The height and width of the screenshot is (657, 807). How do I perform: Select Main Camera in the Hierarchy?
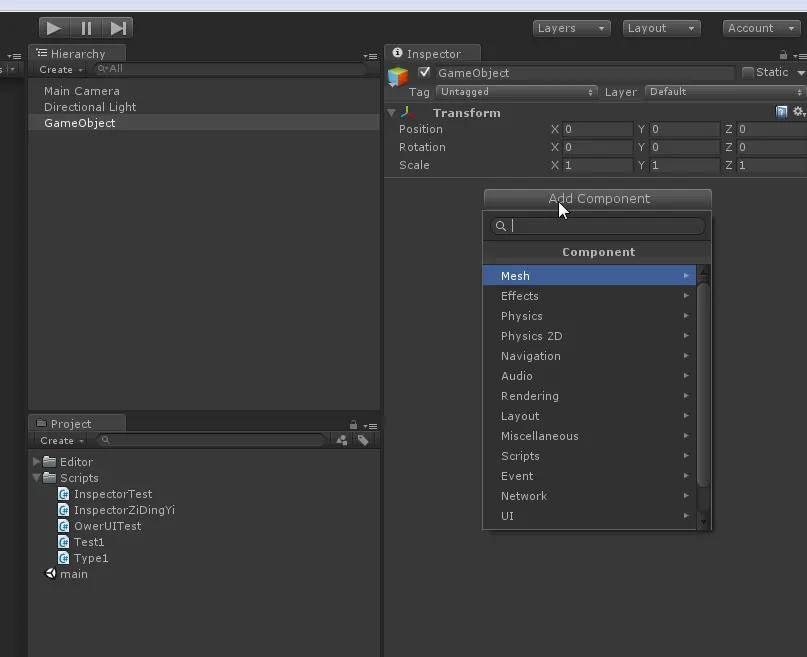pos(204,91)
